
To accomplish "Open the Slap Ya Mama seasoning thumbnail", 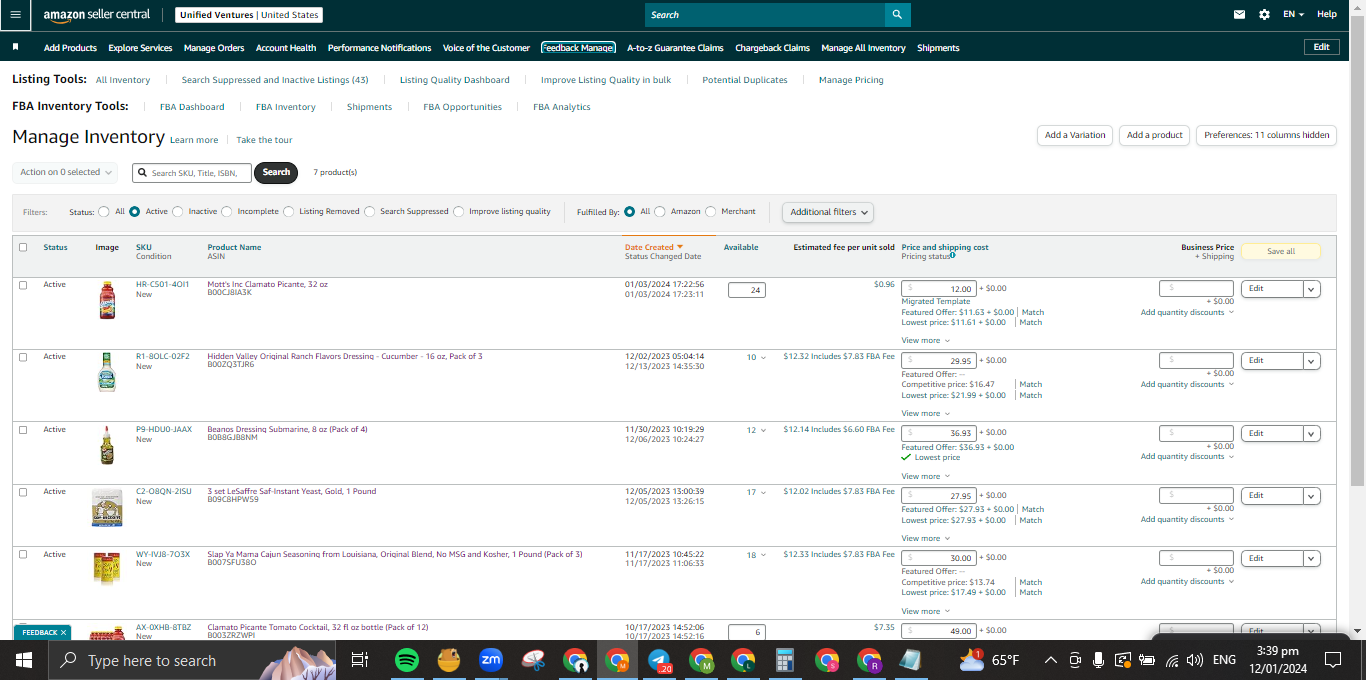I will pos(107,568).
